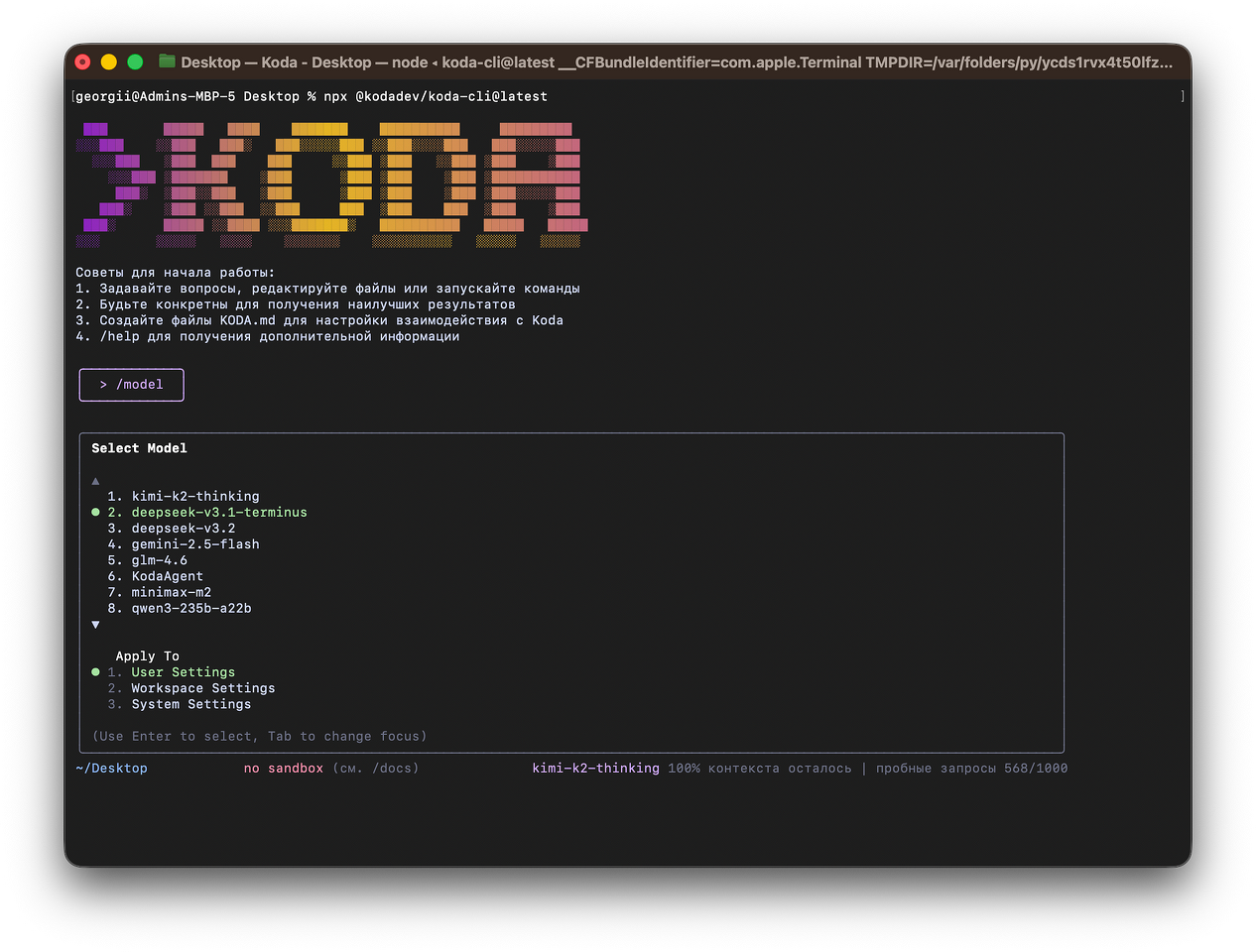The height and width of the screenshot is (952, 1256).
Task: Select User Settings under Apply To
Action: (x=183, y=671)
